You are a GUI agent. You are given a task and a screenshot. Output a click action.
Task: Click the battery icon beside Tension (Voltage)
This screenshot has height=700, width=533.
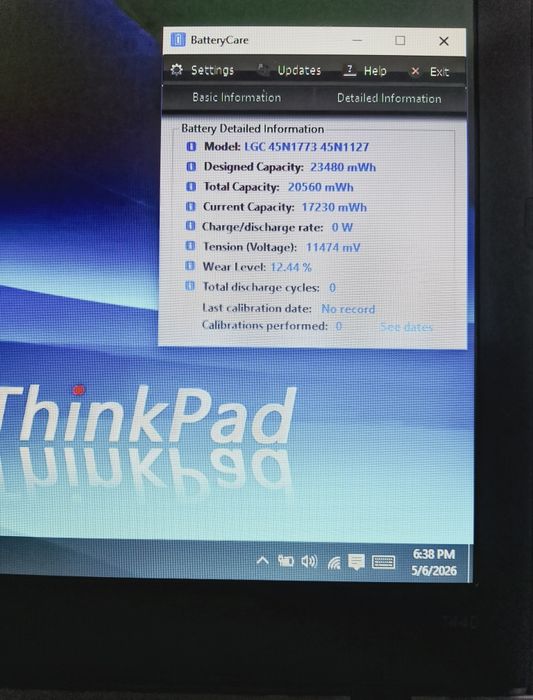click(190, 246)
